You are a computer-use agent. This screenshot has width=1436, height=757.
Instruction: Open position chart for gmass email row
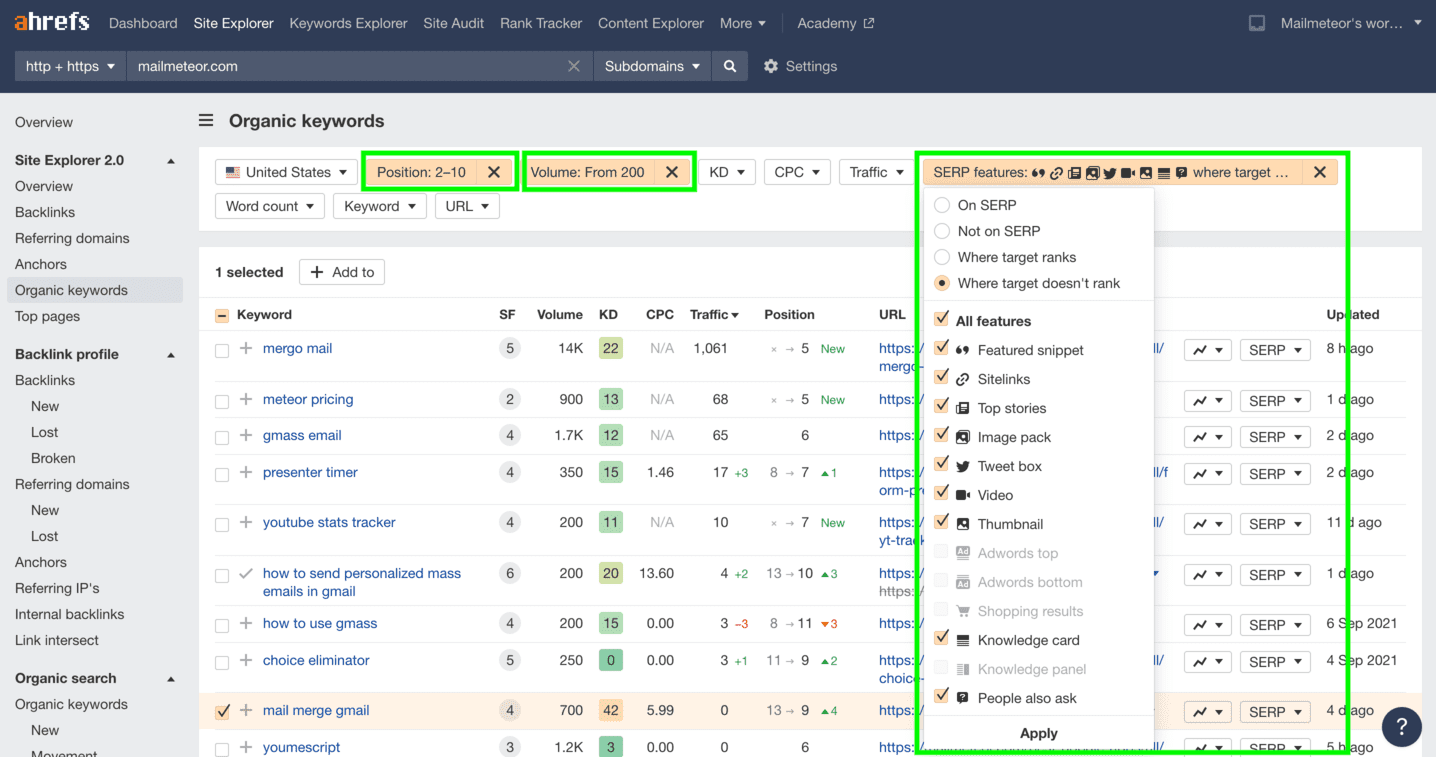click(1207, 437)
